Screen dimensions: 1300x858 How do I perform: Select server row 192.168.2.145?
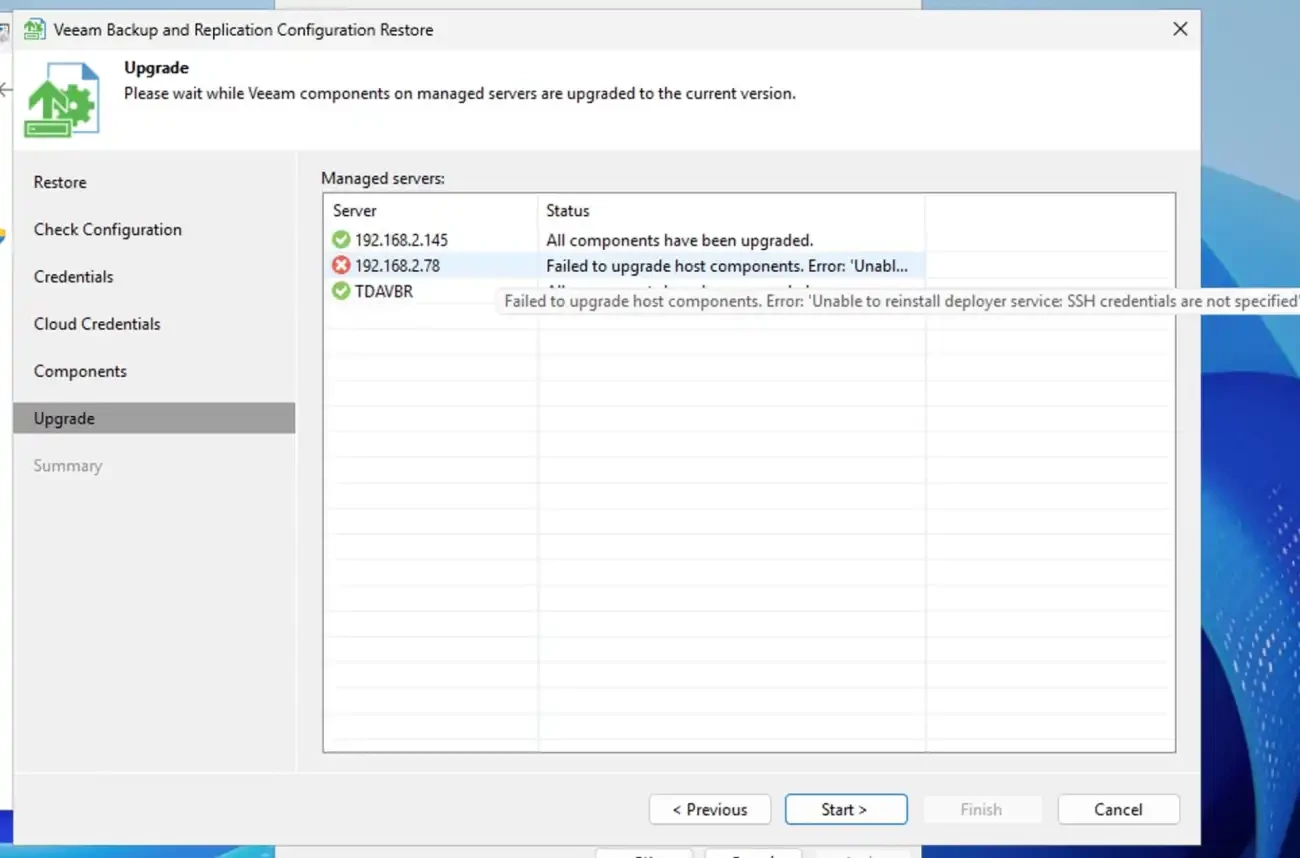pyautogui.click(x=625, y=240)
